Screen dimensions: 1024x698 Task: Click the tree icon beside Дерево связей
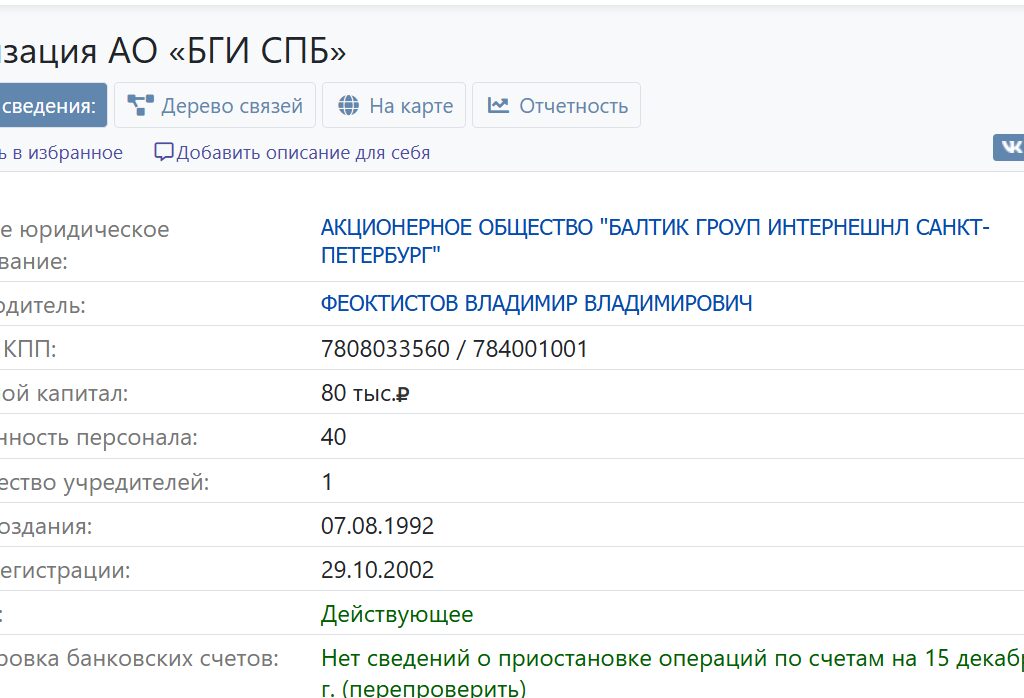tap(140, 105)
